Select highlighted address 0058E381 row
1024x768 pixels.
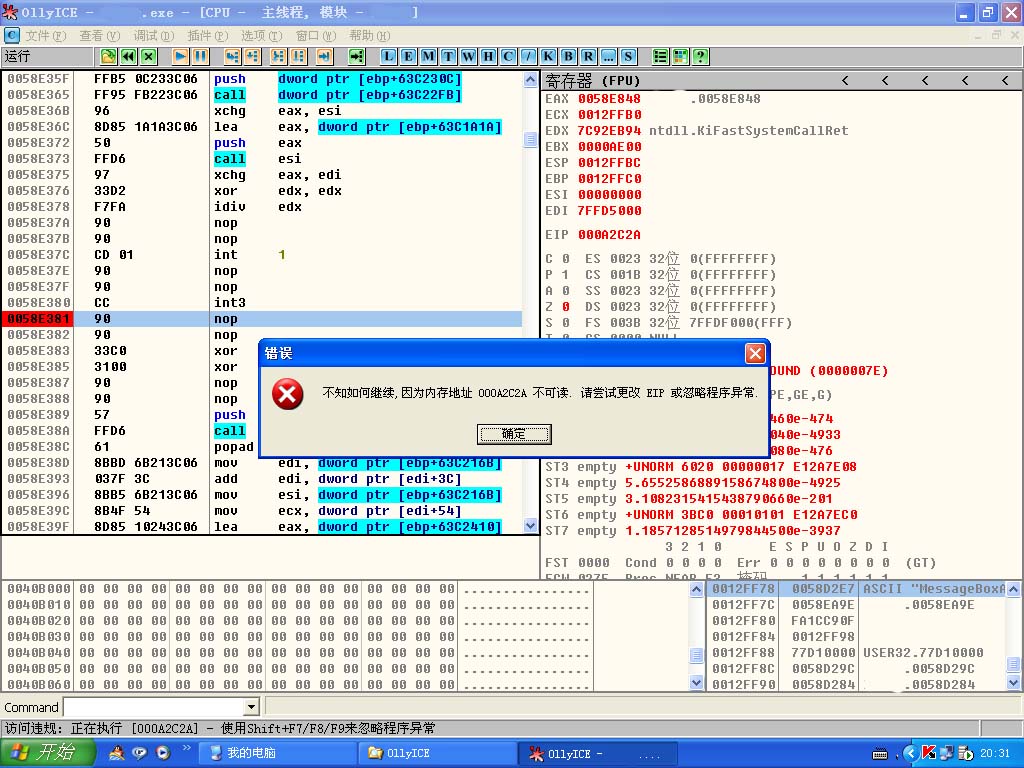click(262, 319)
